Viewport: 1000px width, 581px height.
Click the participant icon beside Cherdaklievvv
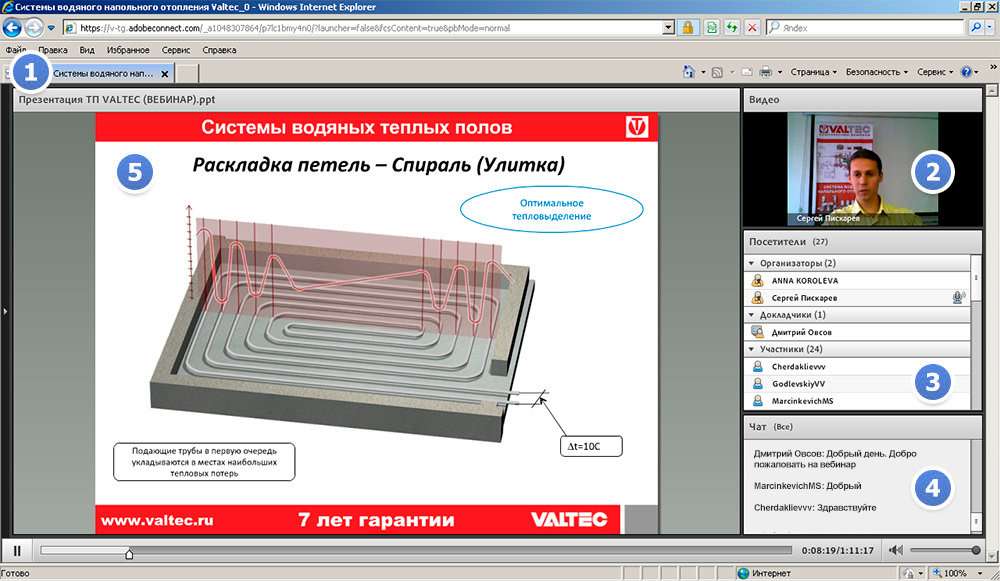click(758, 366)
